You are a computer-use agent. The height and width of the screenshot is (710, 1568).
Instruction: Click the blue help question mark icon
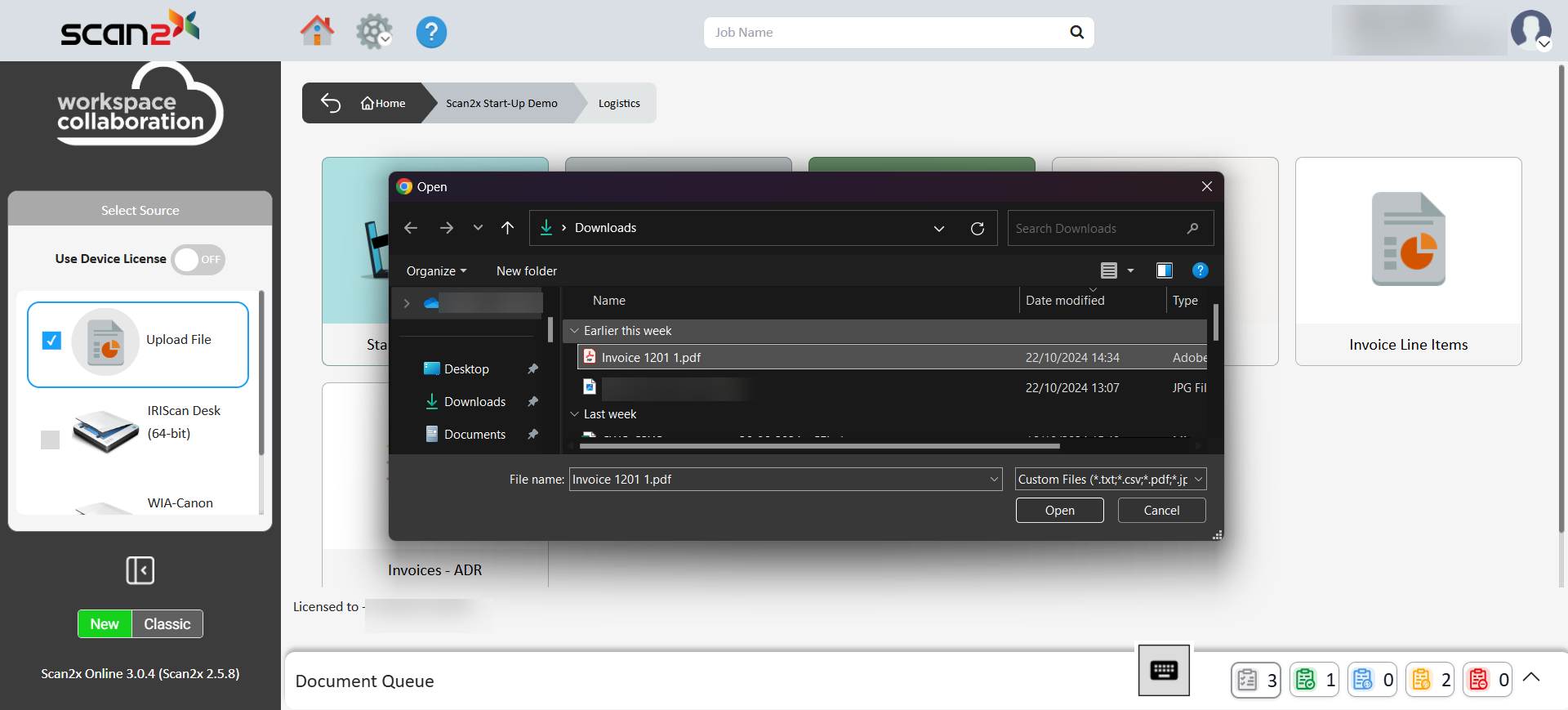pos(431,33)
